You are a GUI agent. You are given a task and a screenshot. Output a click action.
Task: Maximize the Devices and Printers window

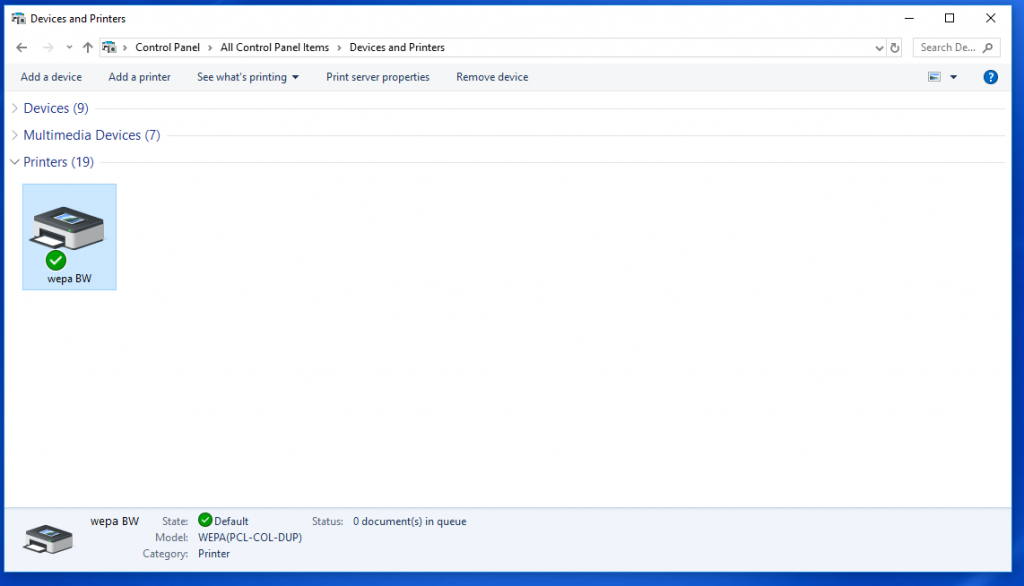(x=950, y=18)
